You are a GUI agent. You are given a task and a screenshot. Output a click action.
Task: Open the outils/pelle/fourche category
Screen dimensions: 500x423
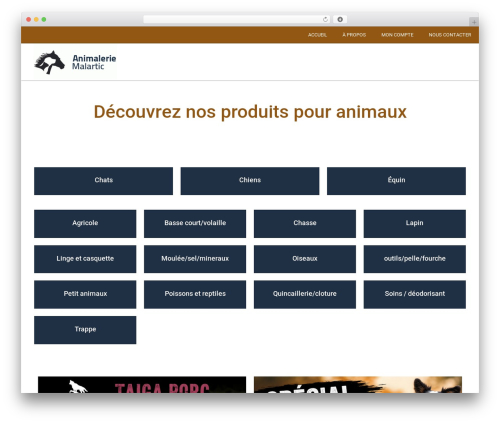tap(415, 259)
